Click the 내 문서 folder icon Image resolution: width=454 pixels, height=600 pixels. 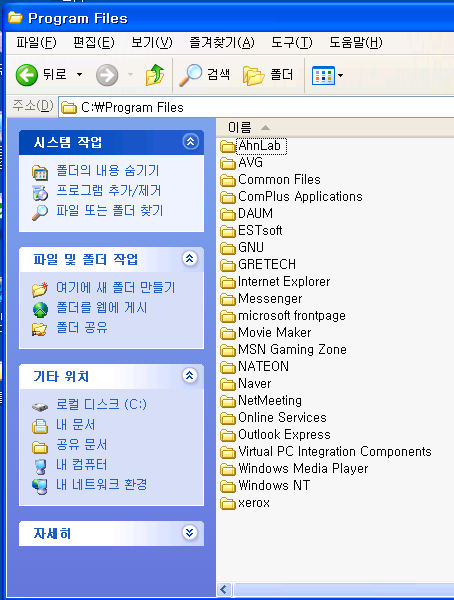(x=40, y=426)
